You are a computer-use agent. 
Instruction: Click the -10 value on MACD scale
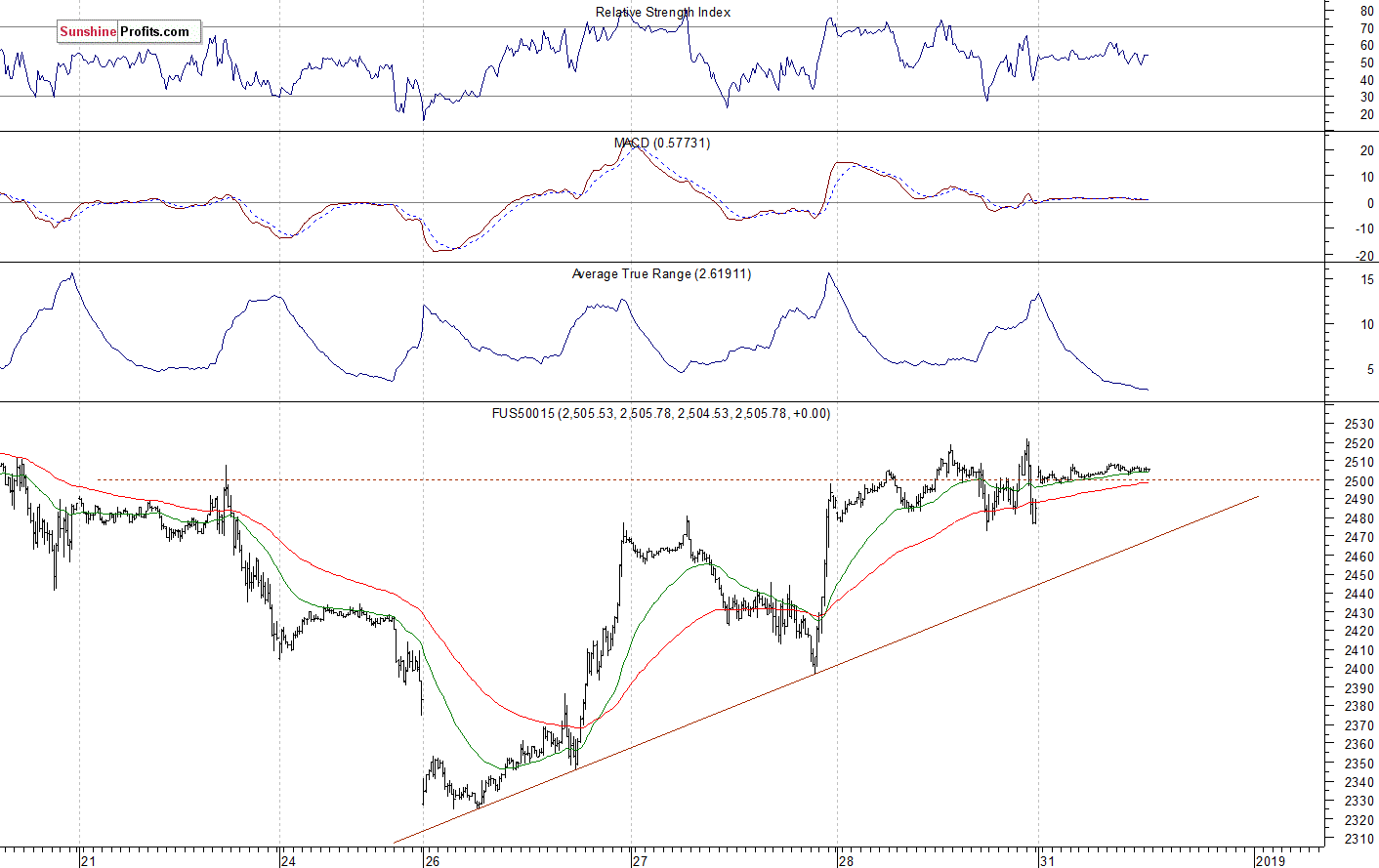click(x=1364, y=229)
